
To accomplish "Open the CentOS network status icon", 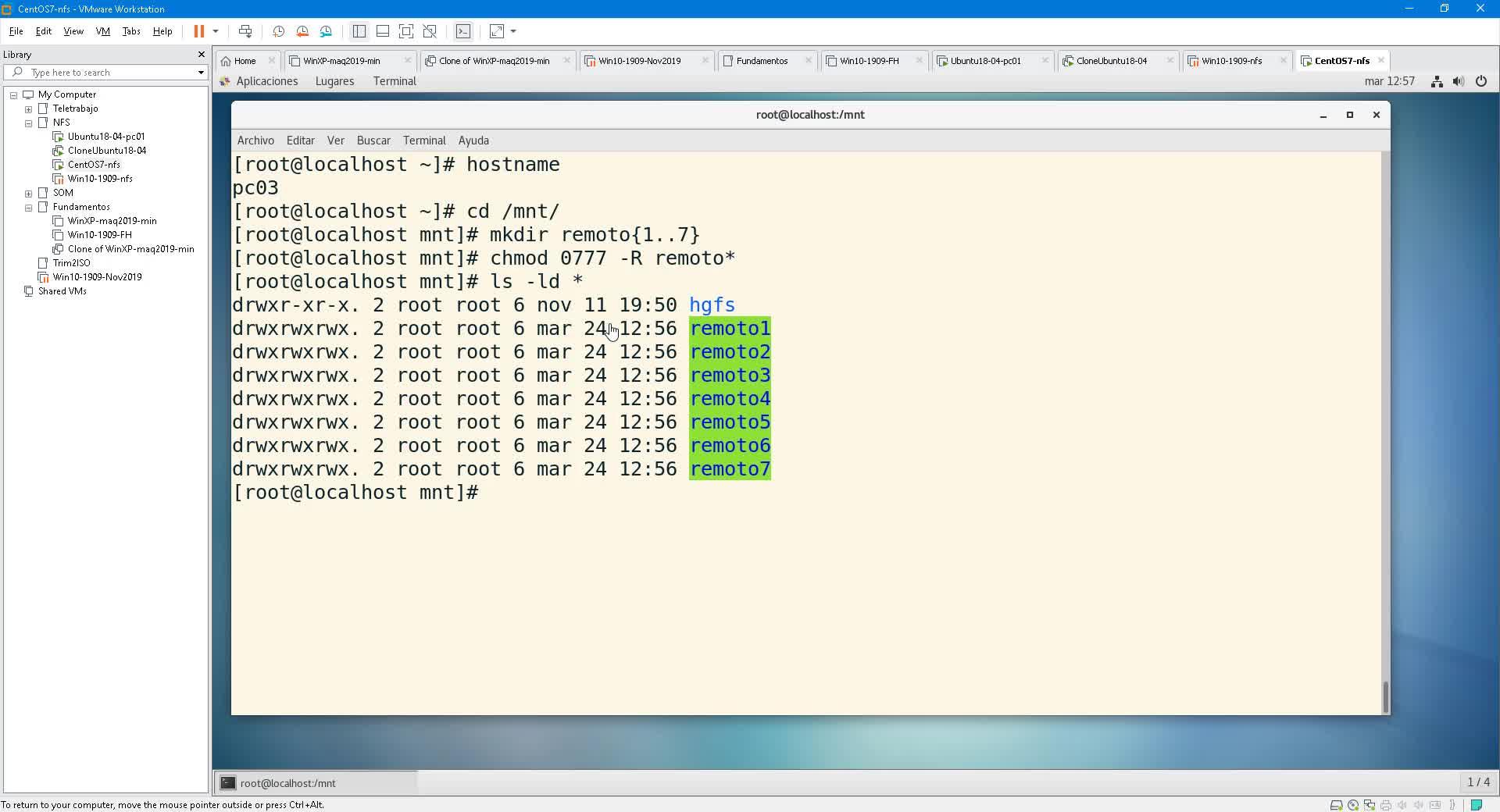I will [1437, 81].
